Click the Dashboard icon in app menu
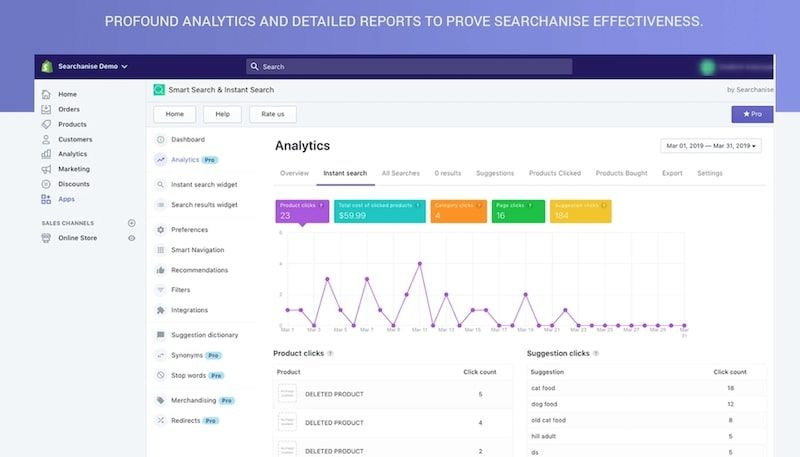 pos(161,139)
